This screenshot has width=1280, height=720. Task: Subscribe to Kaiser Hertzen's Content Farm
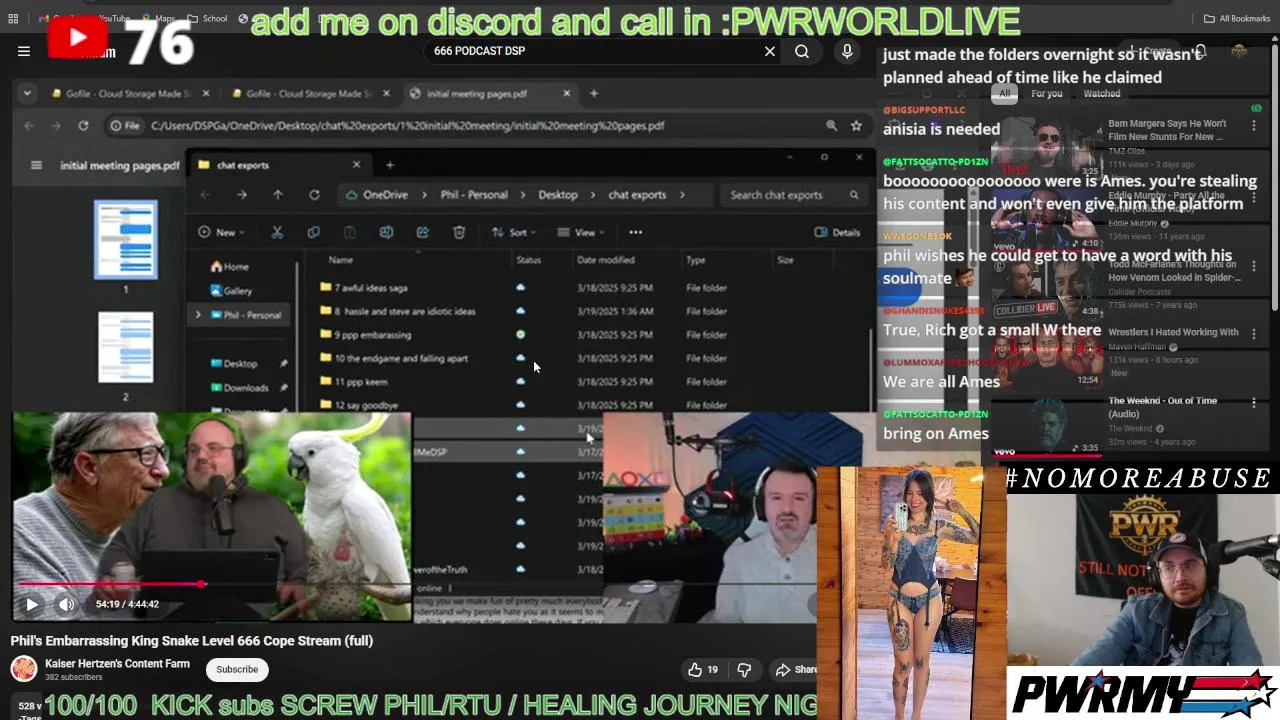[237, 669]
